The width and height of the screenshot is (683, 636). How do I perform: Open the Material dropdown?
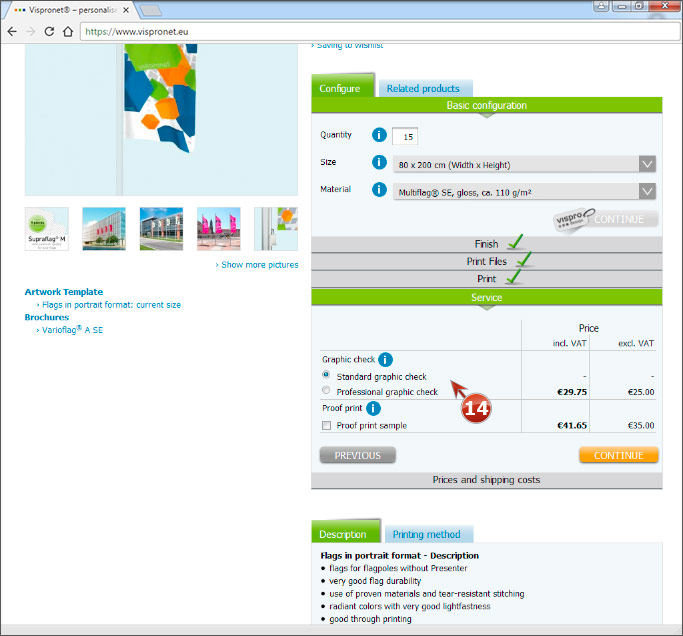click(x=524, y=192)
